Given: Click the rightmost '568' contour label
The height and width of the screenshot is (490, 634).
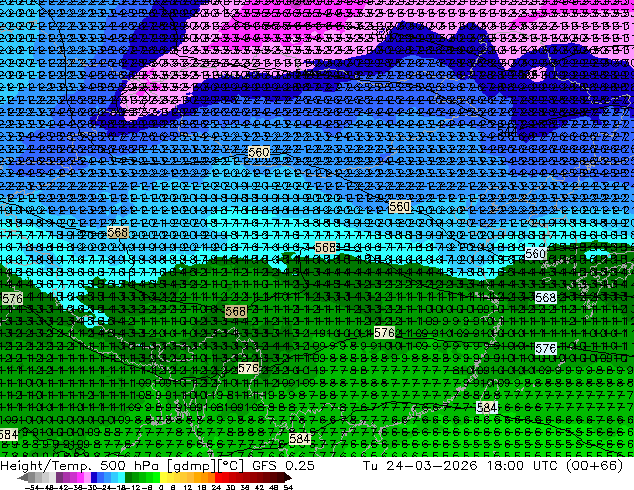Looking at the screenshot, I should click(545, 298).
